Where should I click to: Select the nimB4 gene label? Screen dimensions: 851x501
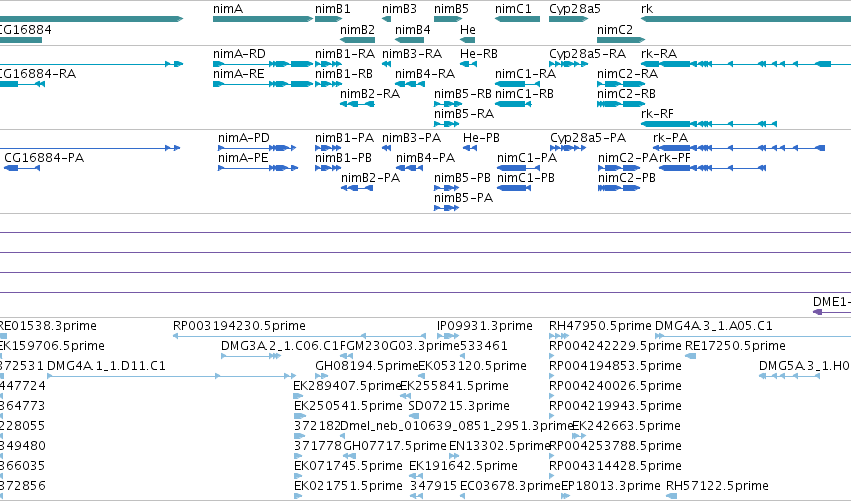pyautogui.click(x=412, y=29)
